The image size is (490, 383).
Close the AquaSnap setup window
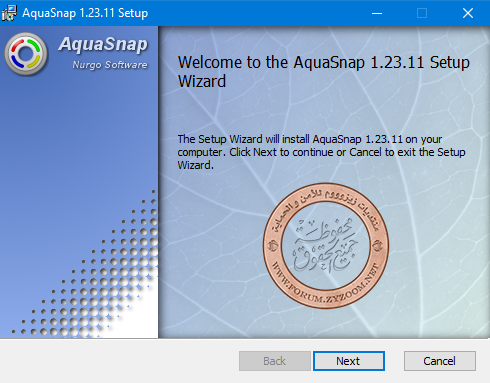click(x=468, y=13)
